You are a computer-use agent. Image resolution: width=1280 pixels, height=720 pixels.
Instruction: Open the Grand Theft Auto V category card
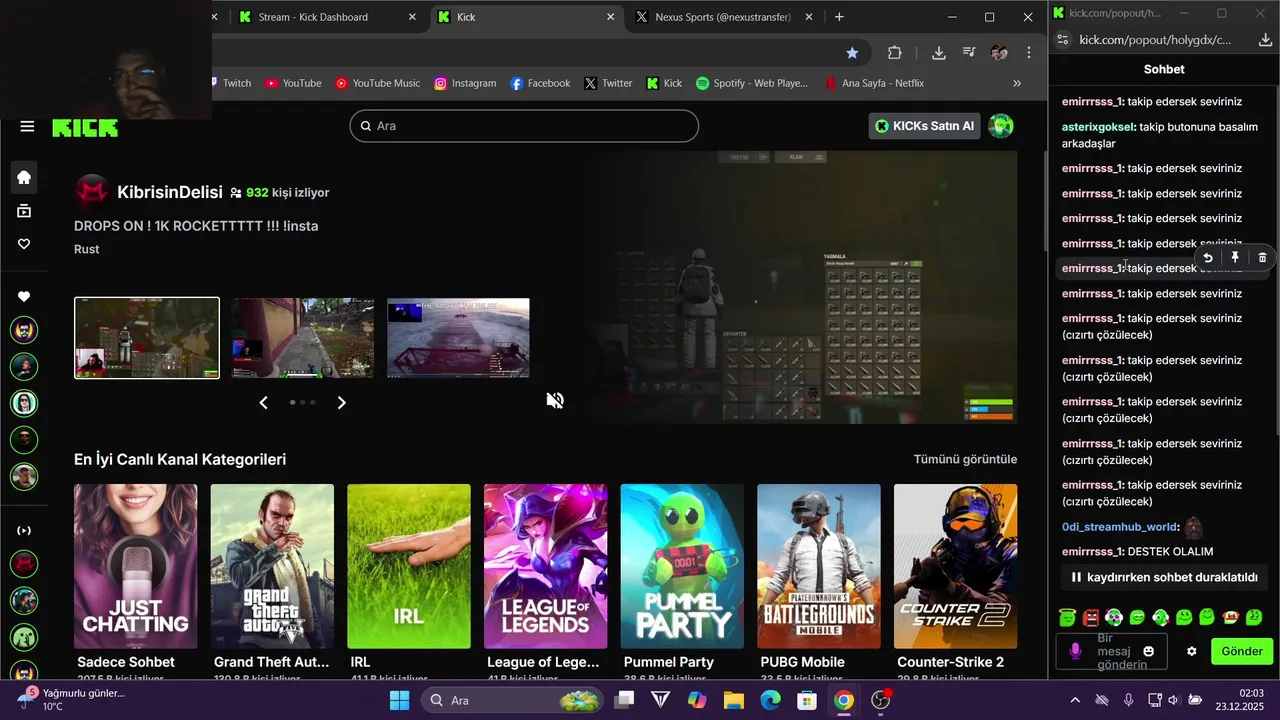[272, 566]
